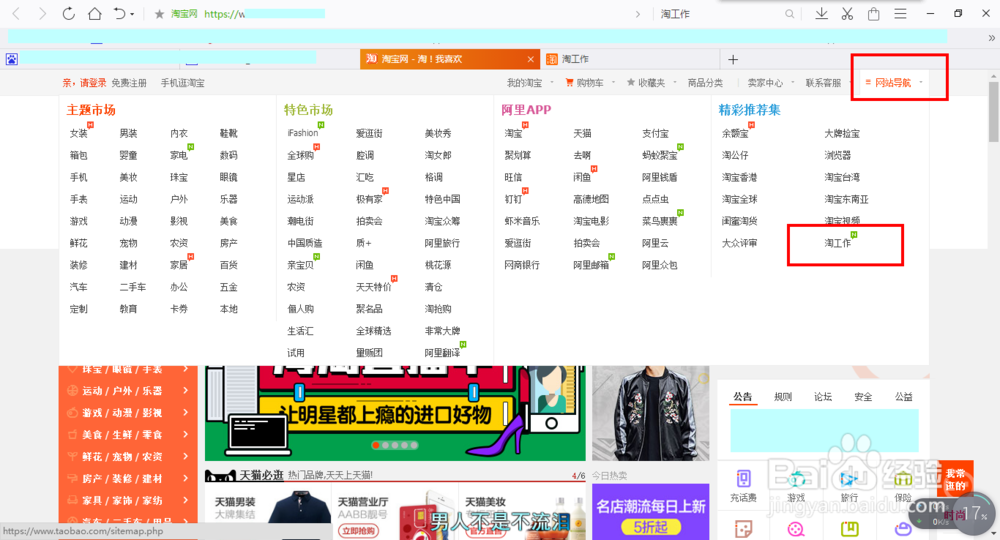Click the 保险 insurance icon
Screen dimensions: 1000x540
pyautogui.click(x=902, y=478)
